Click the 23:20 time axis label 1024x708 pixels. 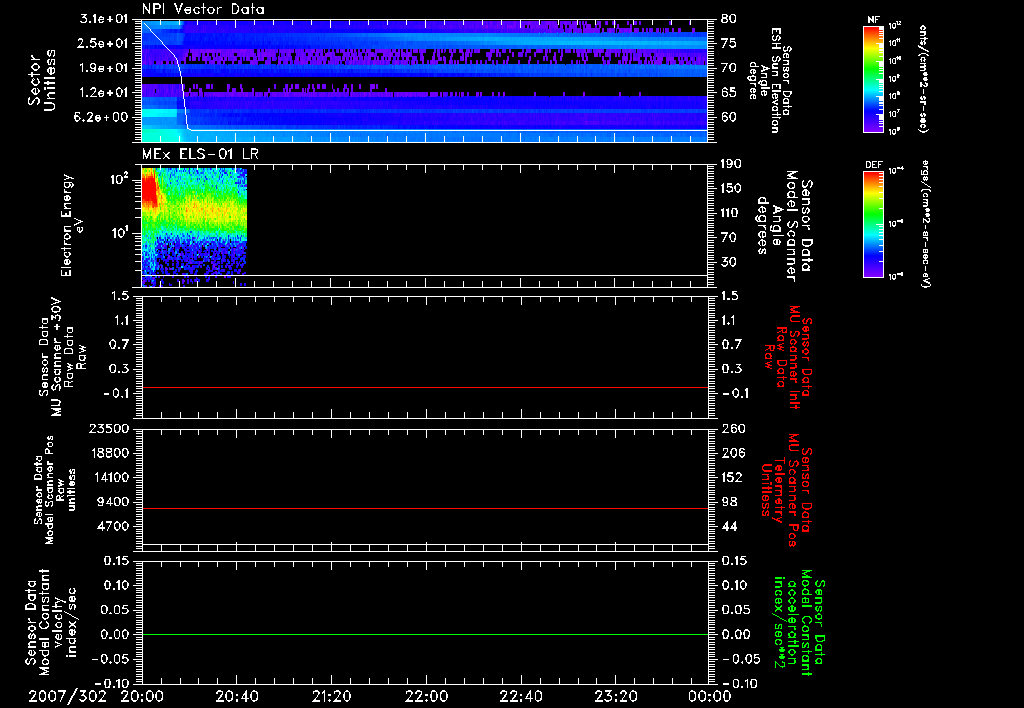(615, 696)
